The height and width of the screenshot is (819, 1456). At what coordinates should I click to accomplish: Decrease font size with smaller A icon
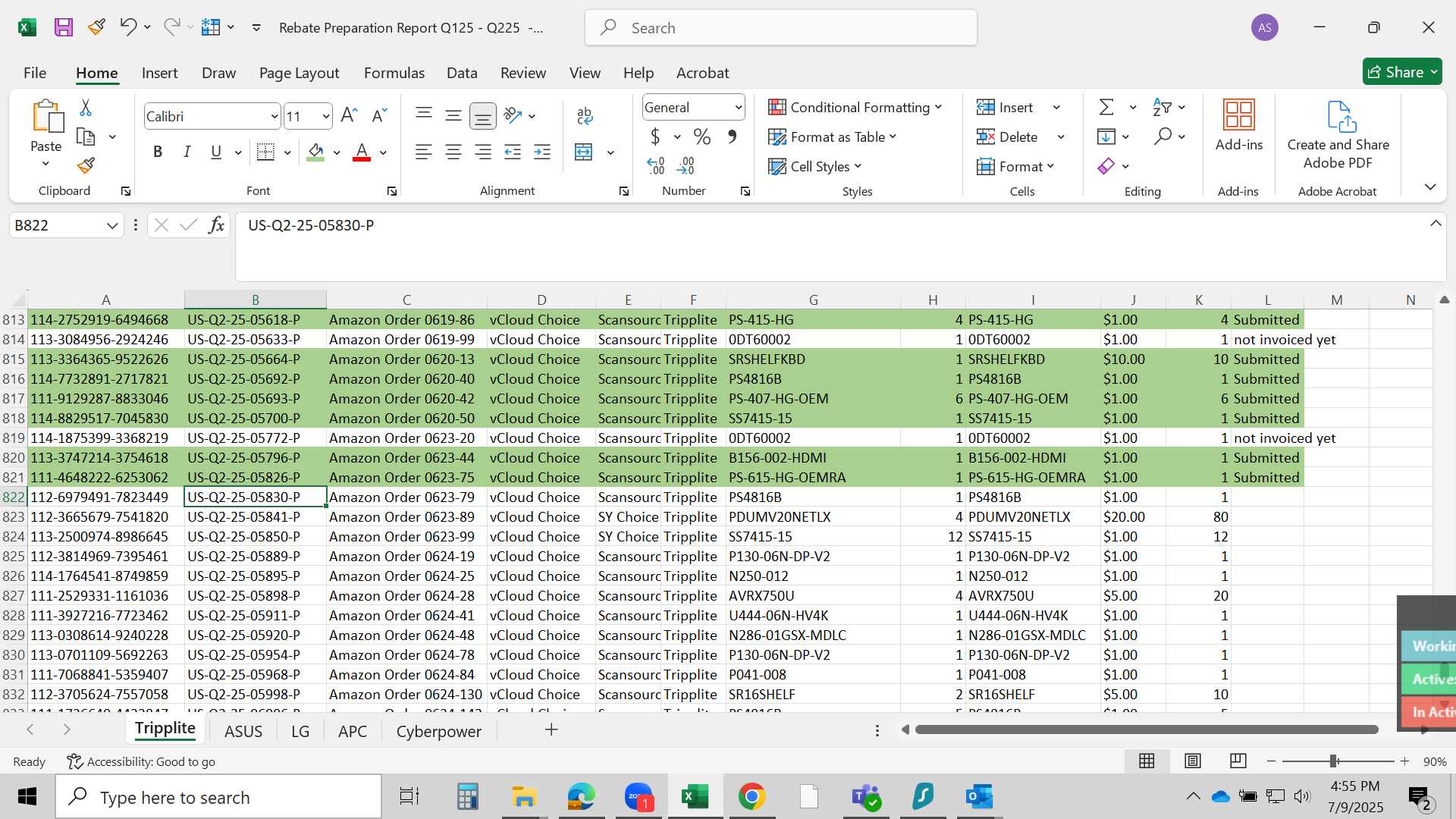click(379, 115)
